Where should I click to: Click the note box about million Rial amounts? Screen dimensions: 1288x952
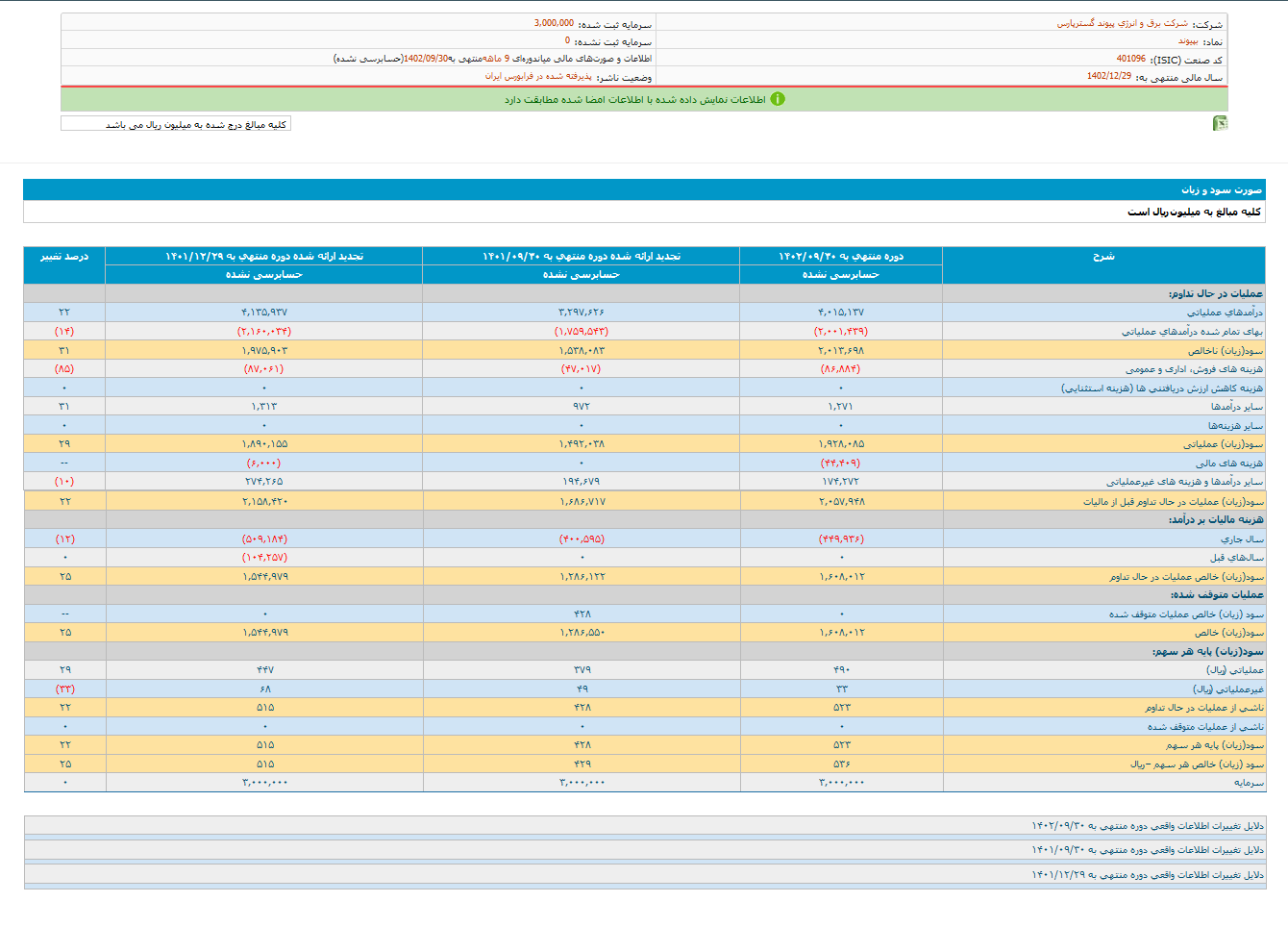coord(176,124)
